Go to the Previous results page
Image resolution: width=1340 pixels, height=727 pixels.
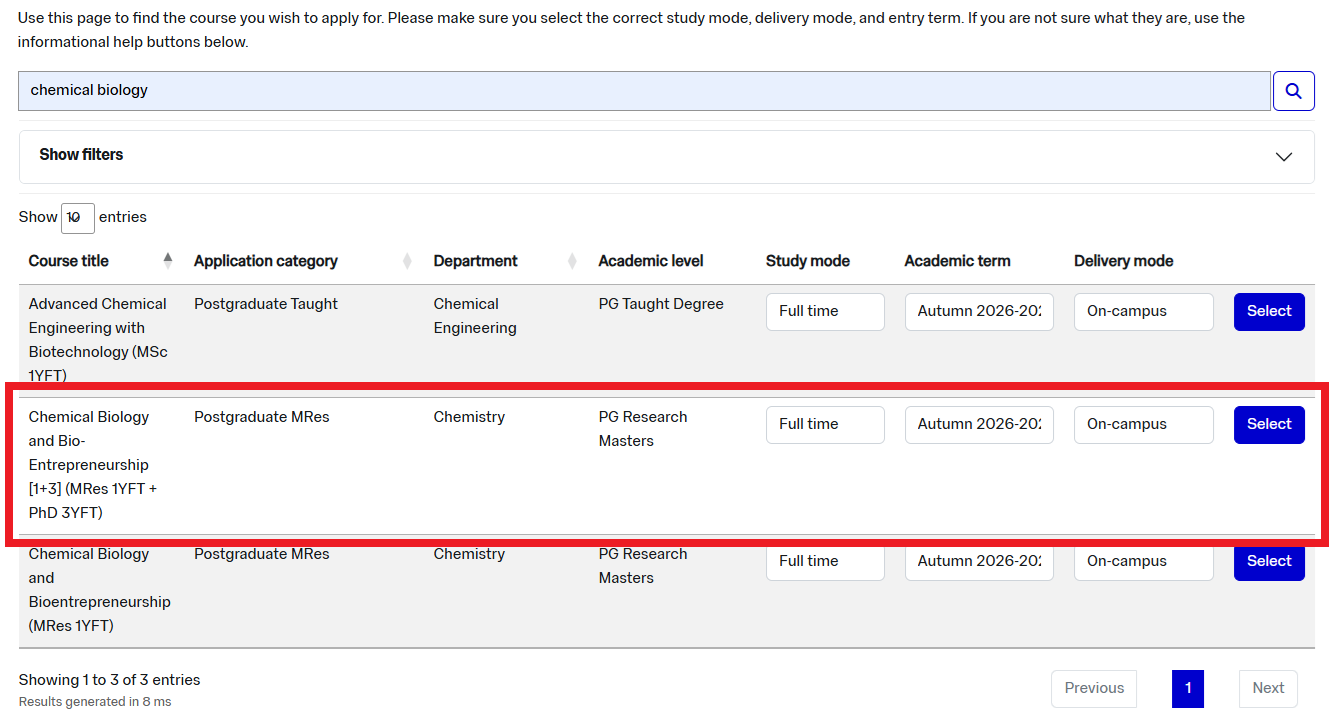click(x=1093, y=688)
